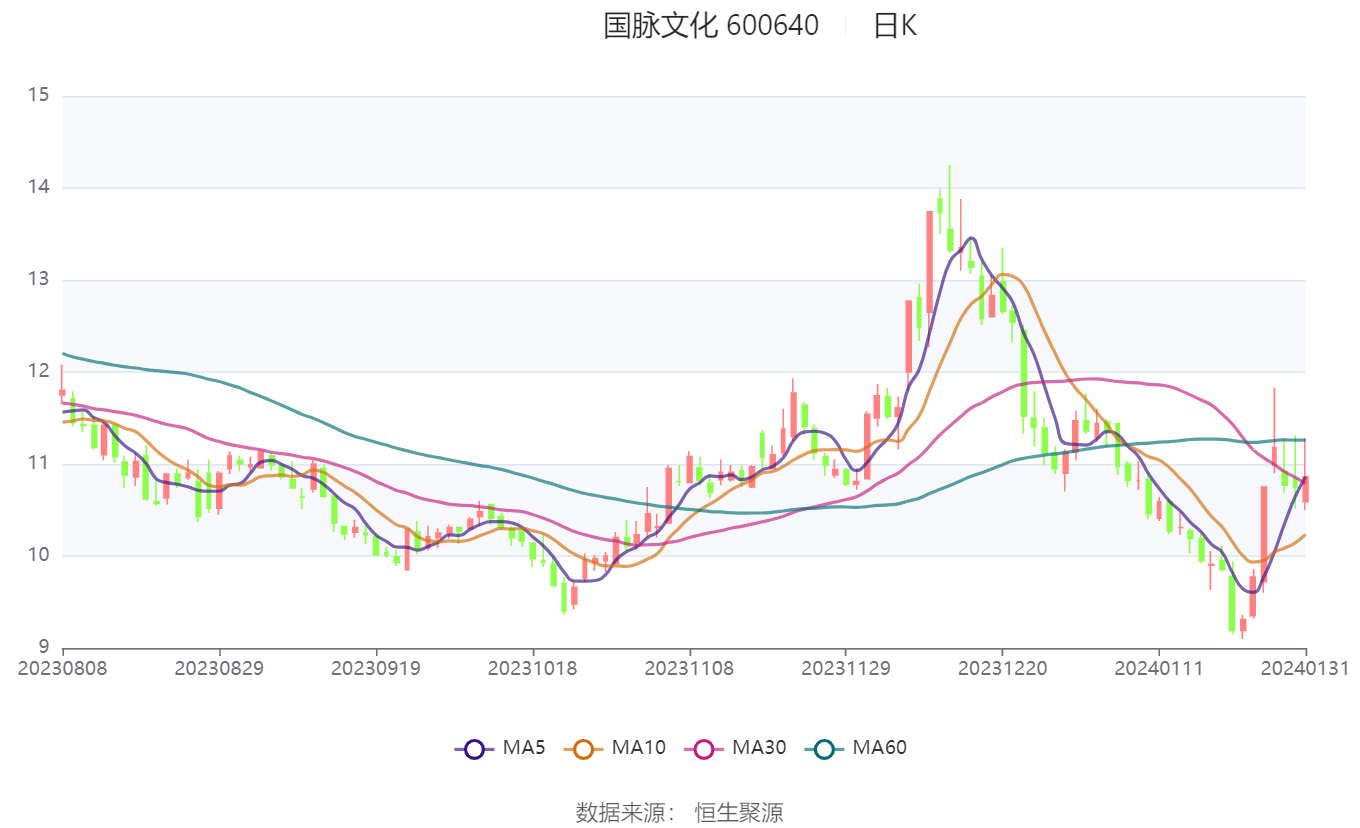Click the 20240131 date axis label
The image size is (1360, 828).
(x=1305, y=667)
